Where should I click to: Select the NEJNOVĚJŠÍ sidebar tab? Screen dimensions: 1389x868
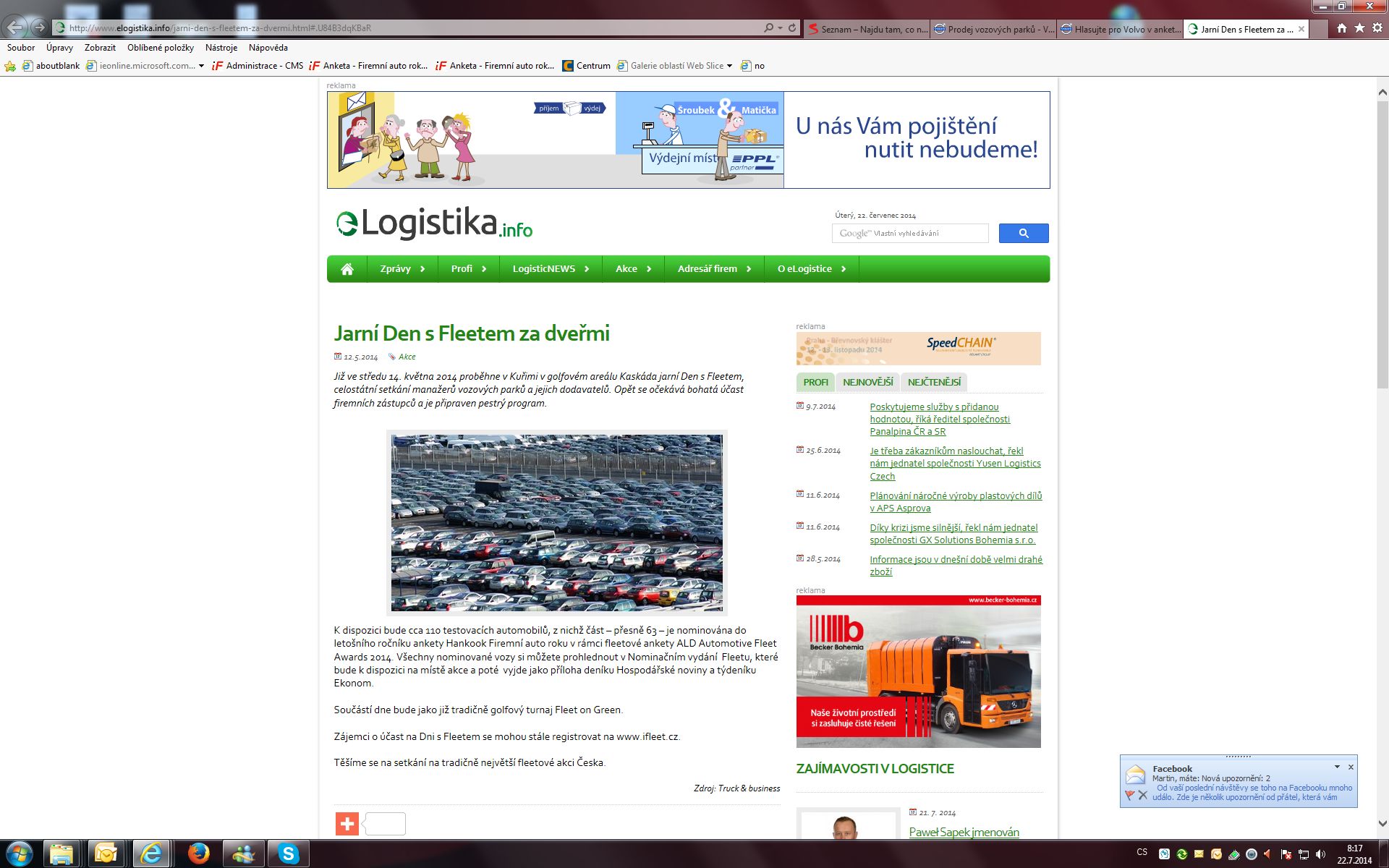tap(867, 382)
